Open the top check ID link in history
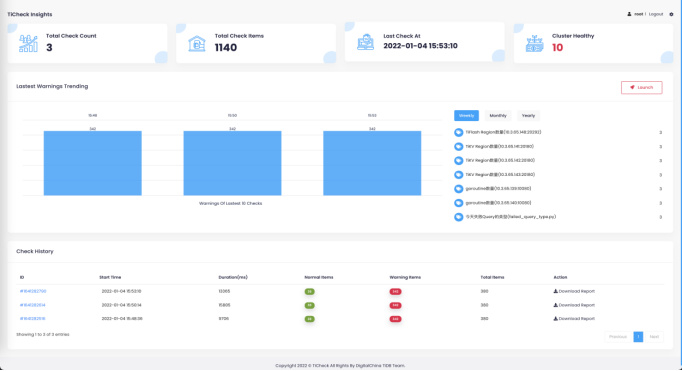Screen dimensions: 683x371 [x=33, y=291]
